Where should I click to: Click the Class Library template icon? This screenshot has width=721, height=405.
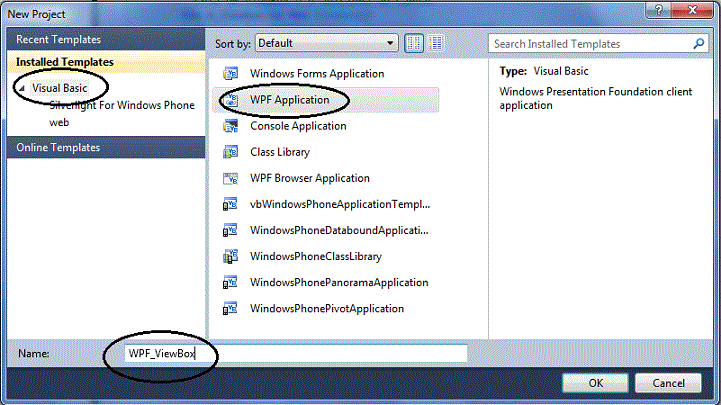click(x=230, y=152)
